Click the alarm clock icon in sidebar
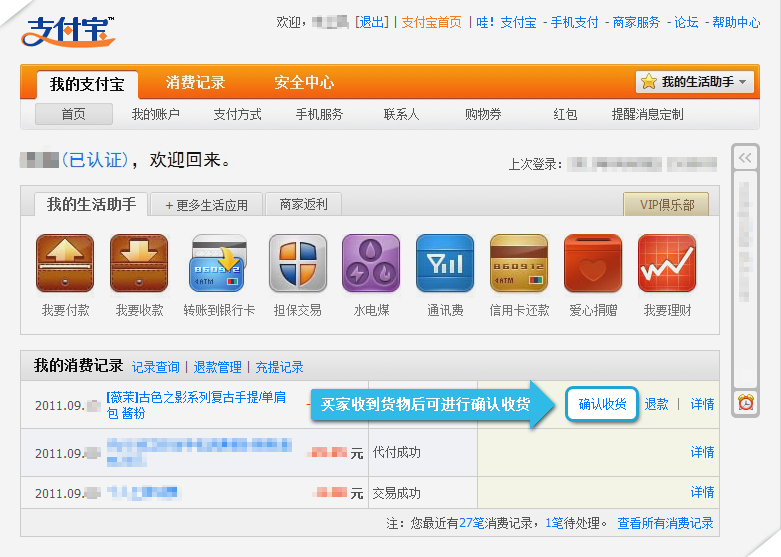Screen dimensions: 781x557 [746, 402]
